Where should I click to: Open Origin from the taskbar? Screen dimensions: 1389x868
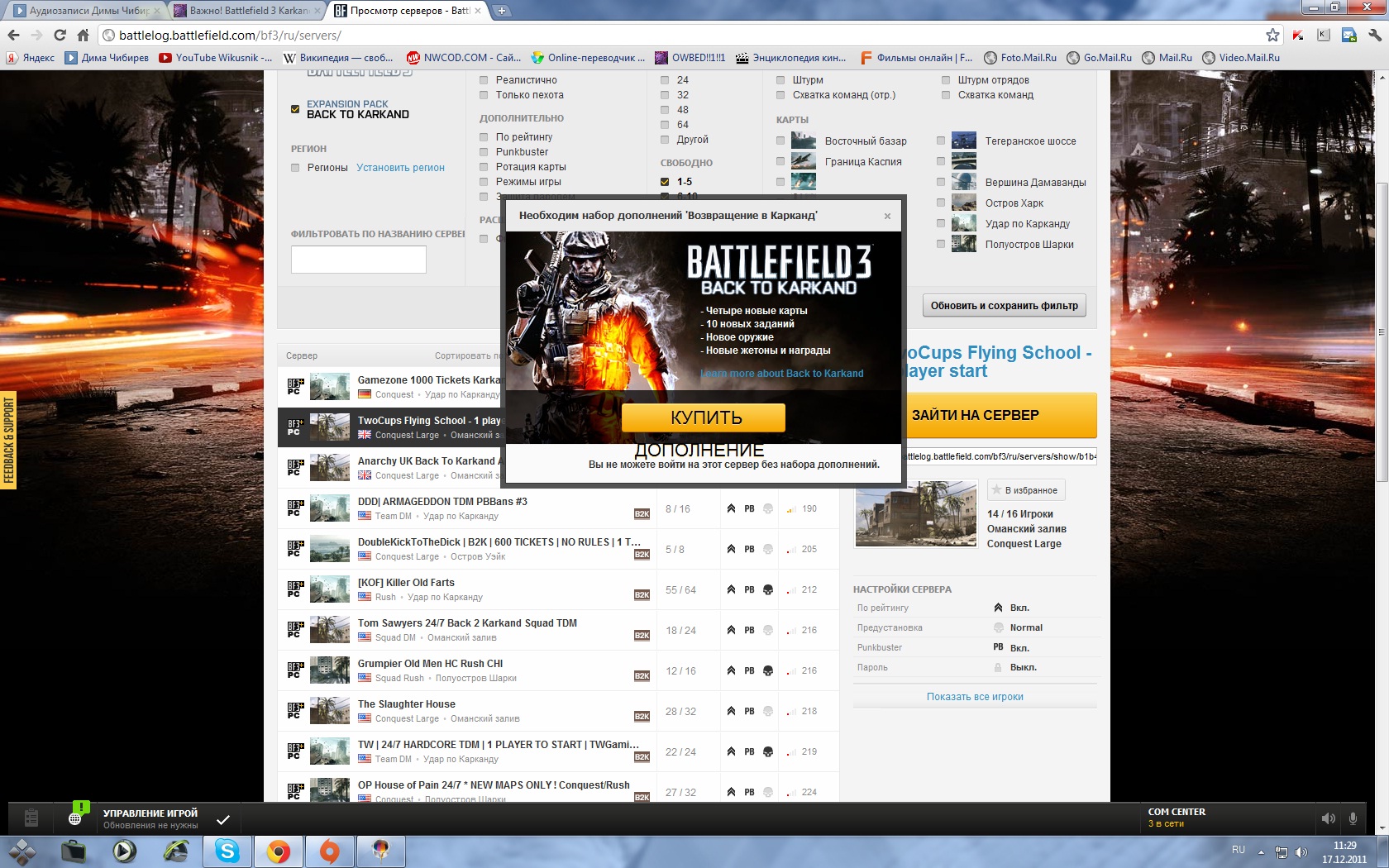[x=329, y=851]
